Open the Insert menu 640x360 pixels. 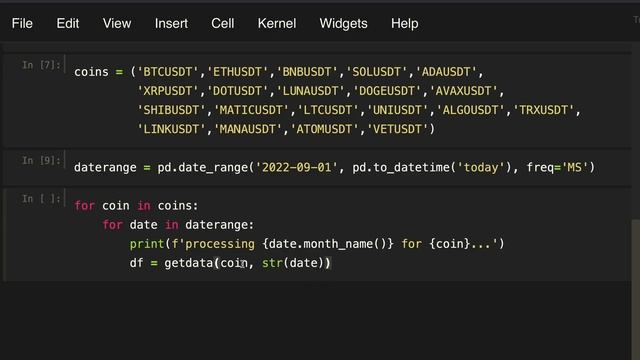pyautogui.click(x=171, y=24)
